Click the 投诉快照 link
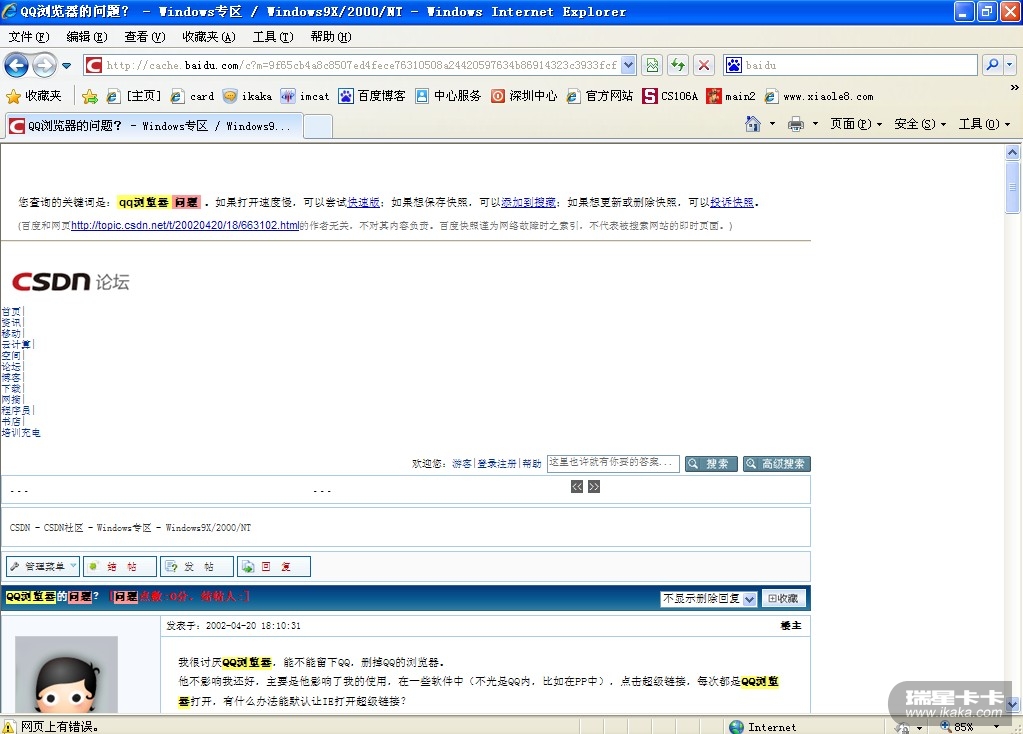 [x=732, y=202]
